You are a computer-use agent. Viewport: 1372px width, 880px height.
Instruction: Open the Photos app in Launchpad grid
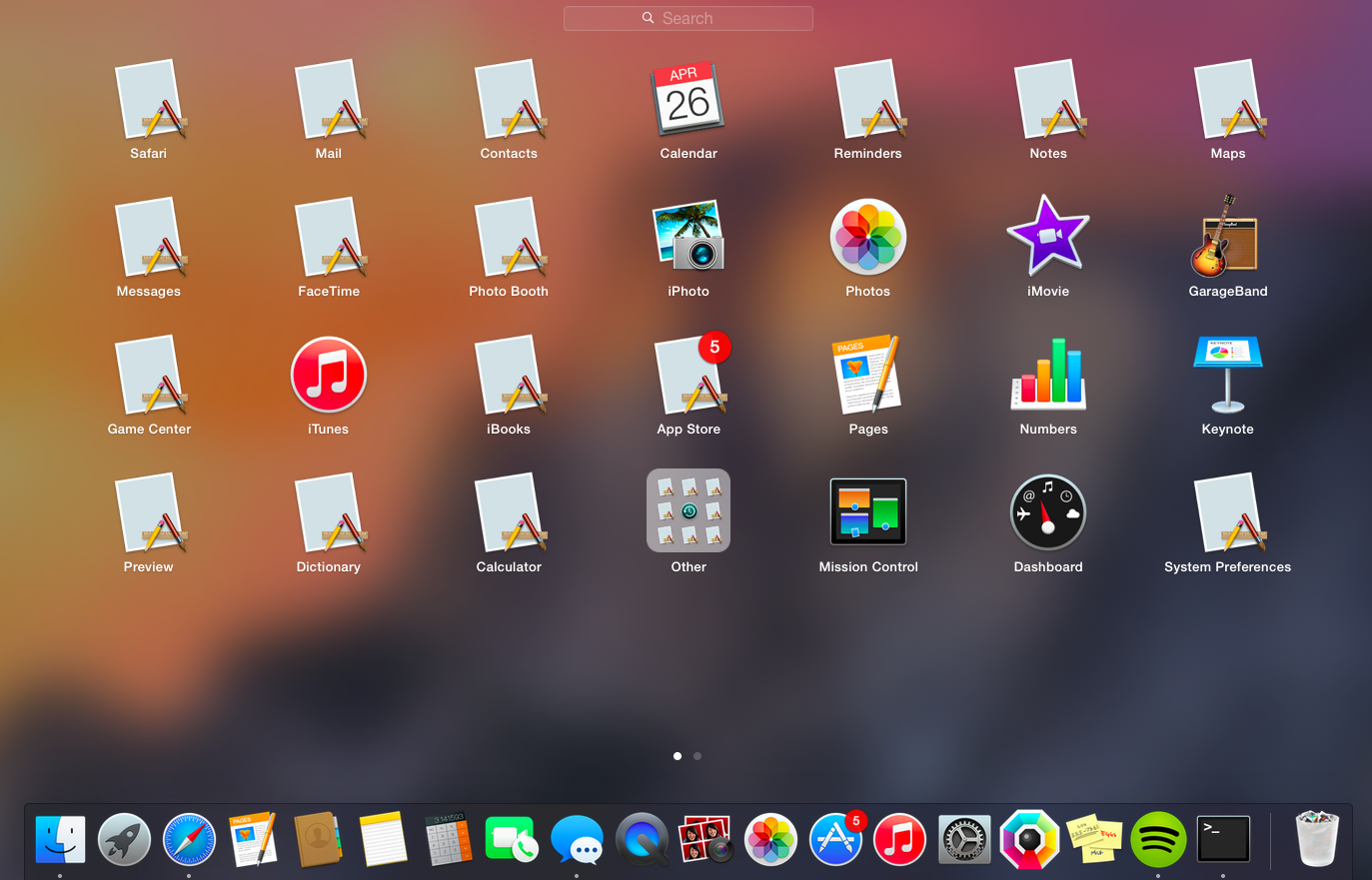click(868, 238)
